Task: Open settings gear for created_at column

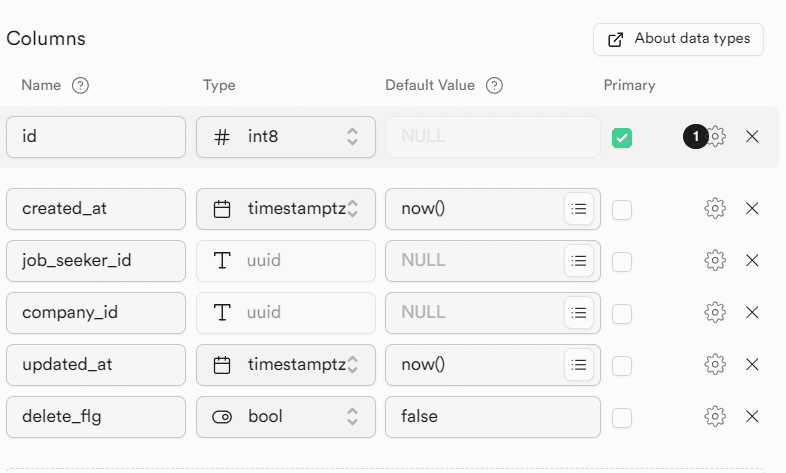Action: (x=714, y=209)
